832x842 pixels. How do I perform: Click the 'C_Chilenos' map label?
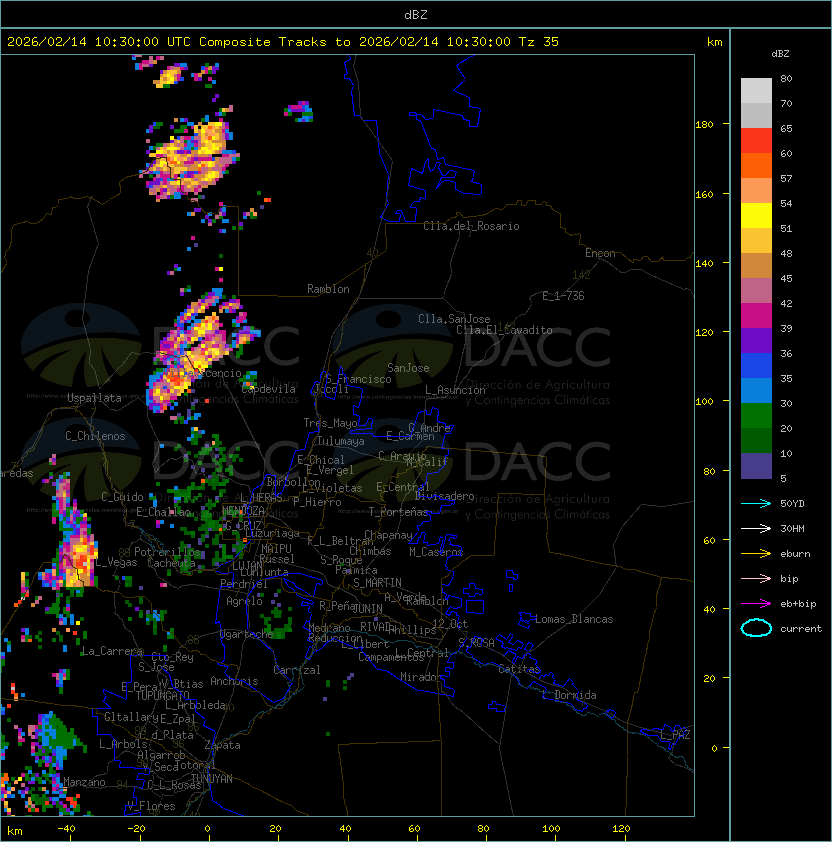[95, 436]
